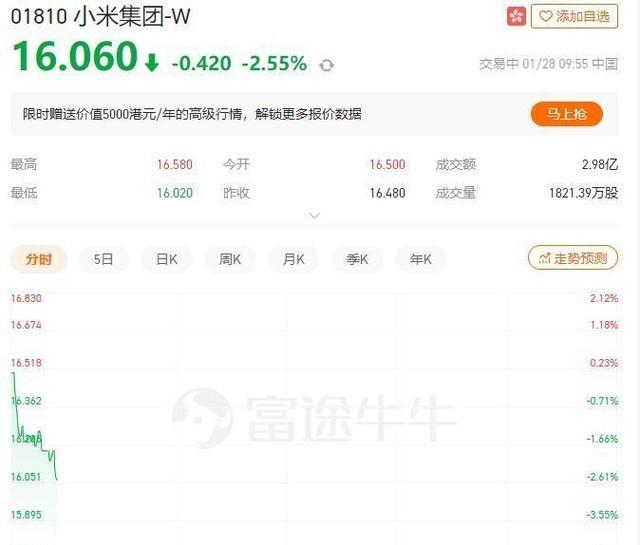
Task: Click the 成交量 value 1821.39万股
Action: 583,193
